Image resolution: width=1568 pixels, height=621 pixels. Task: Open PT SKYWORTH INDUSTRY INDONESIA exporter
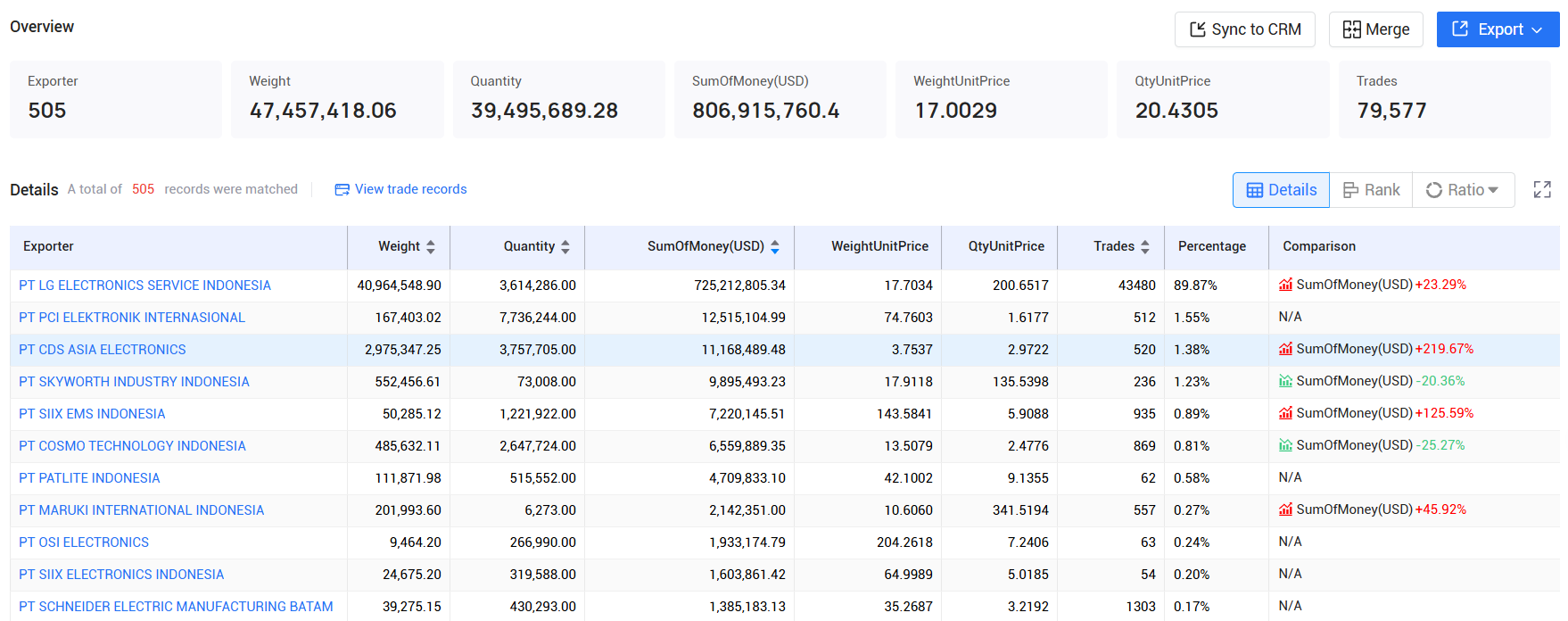point(134,382)
